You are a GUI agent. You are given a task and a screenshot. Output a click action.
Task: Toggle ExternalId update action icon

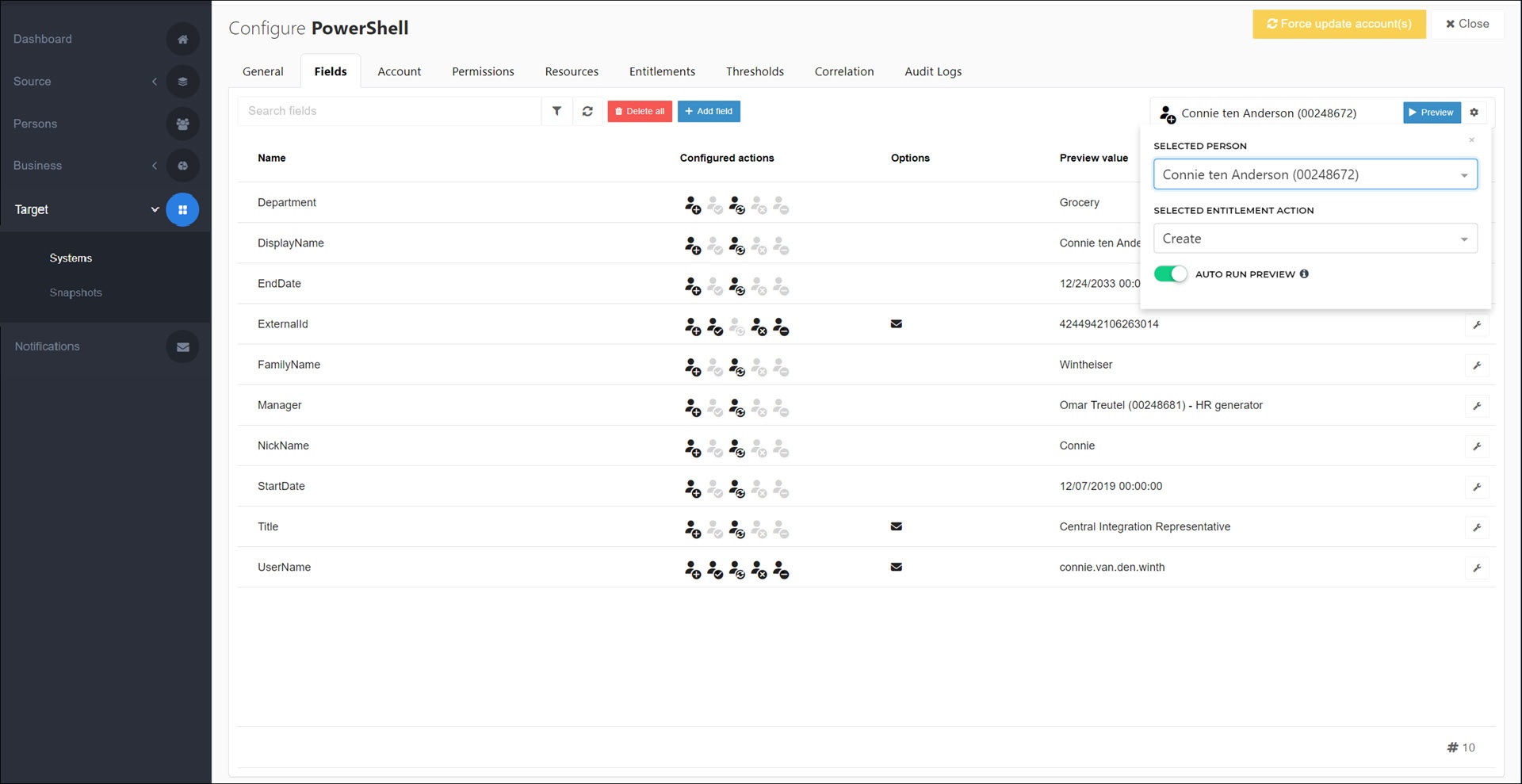(736, 327)
